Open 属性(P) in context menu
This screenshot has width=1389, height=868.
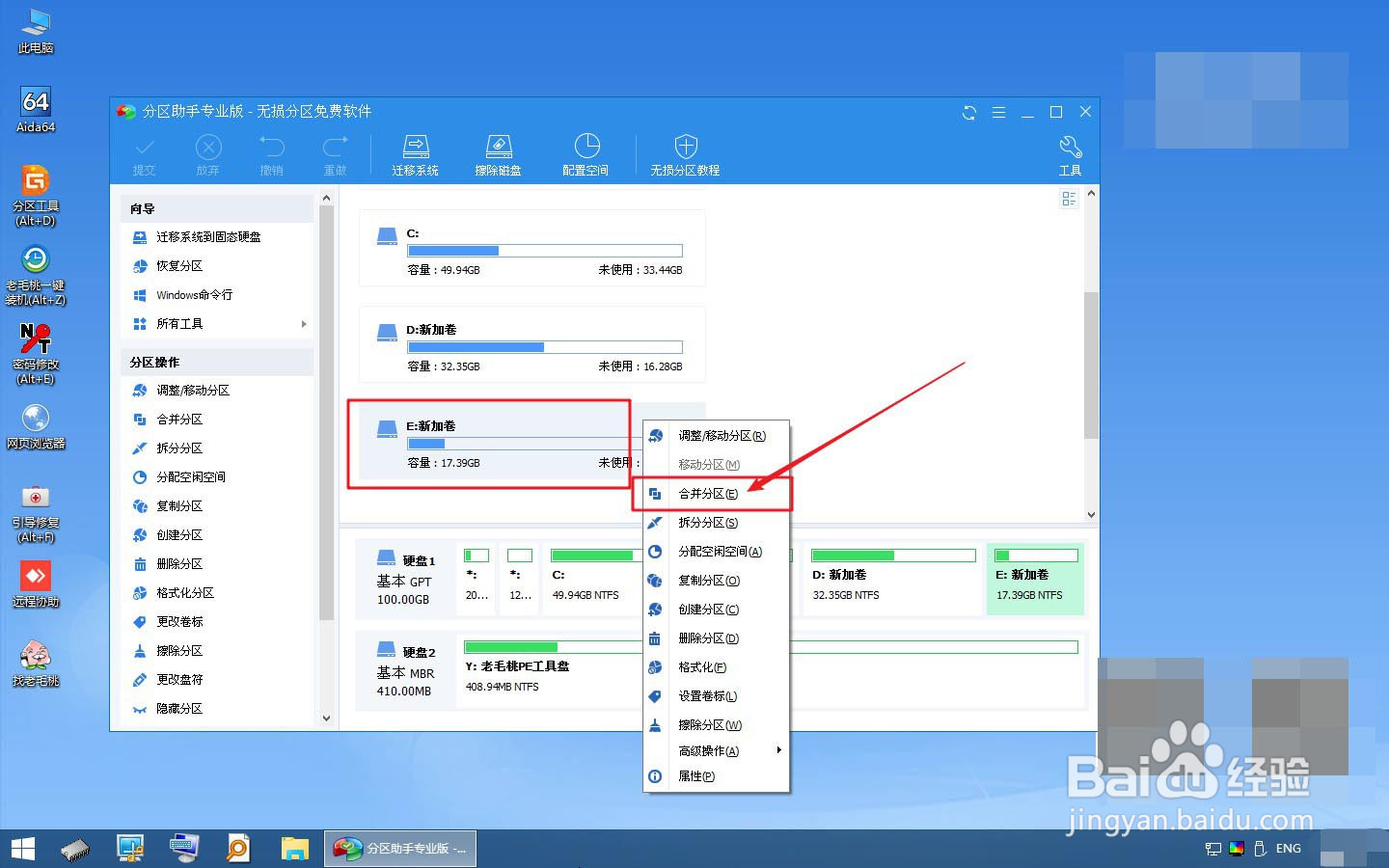(717, 776)
